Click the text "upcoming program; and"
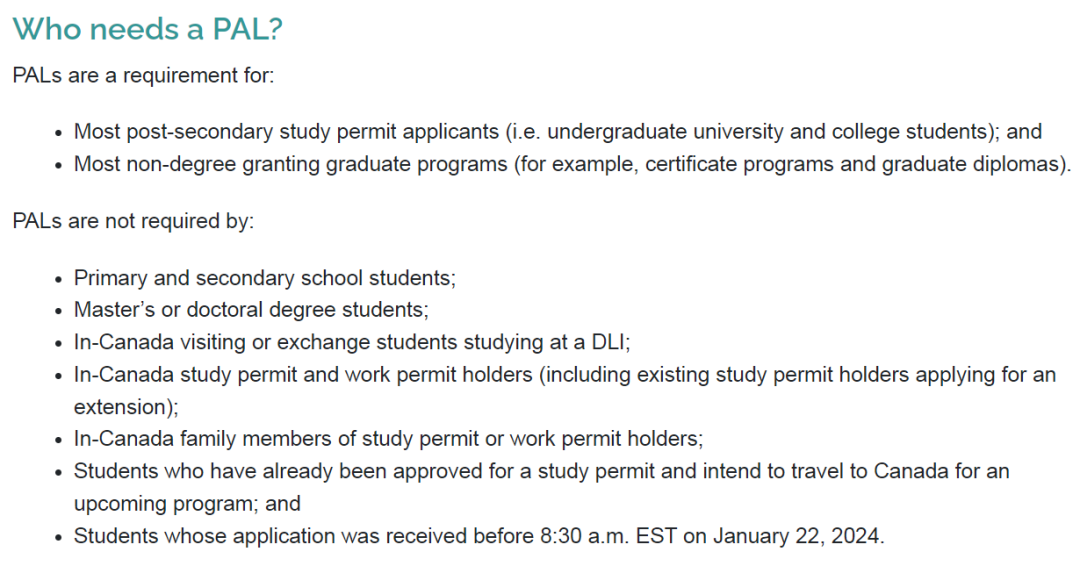1080x566 pixels. pos(187,503)
